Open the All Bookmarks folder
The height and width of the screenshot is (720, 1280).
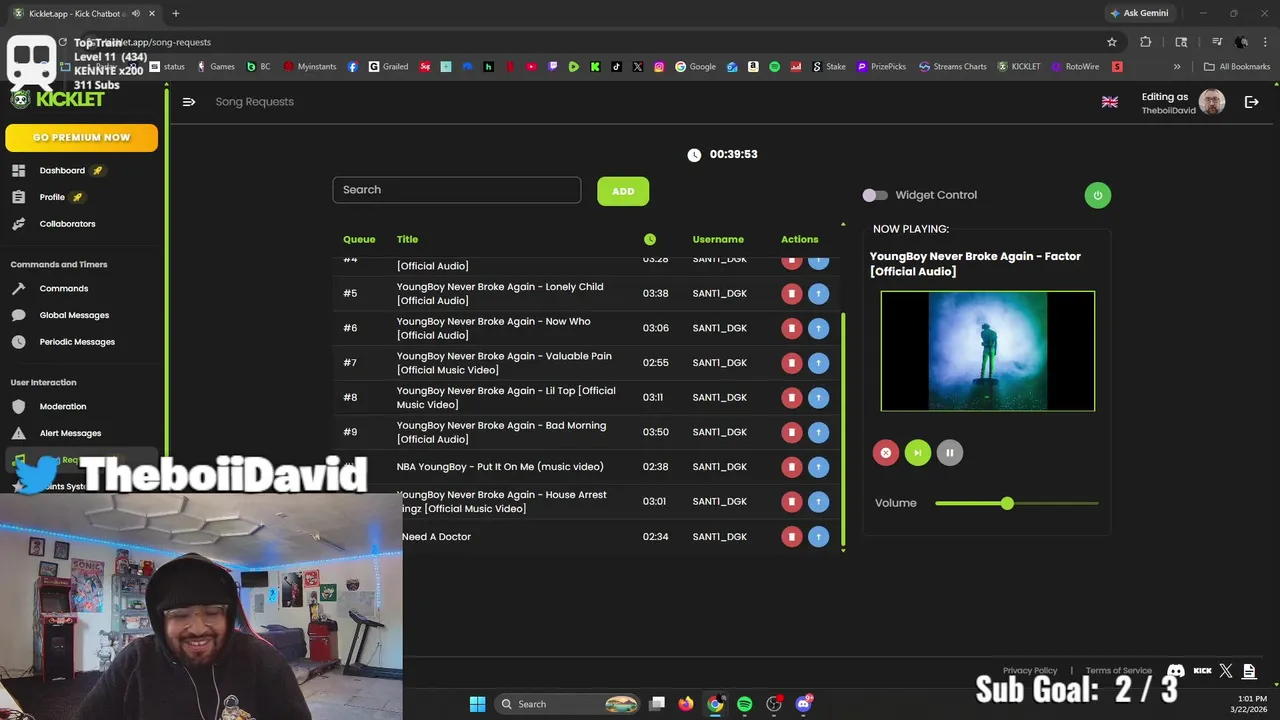1237,67
